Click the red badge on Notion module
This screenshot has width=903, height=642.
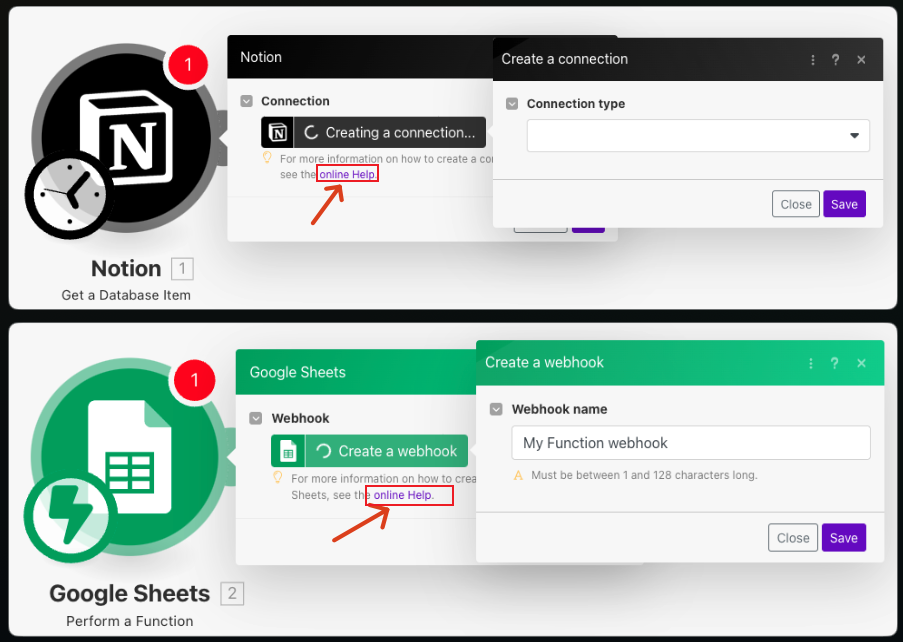(x=188, y=64)
